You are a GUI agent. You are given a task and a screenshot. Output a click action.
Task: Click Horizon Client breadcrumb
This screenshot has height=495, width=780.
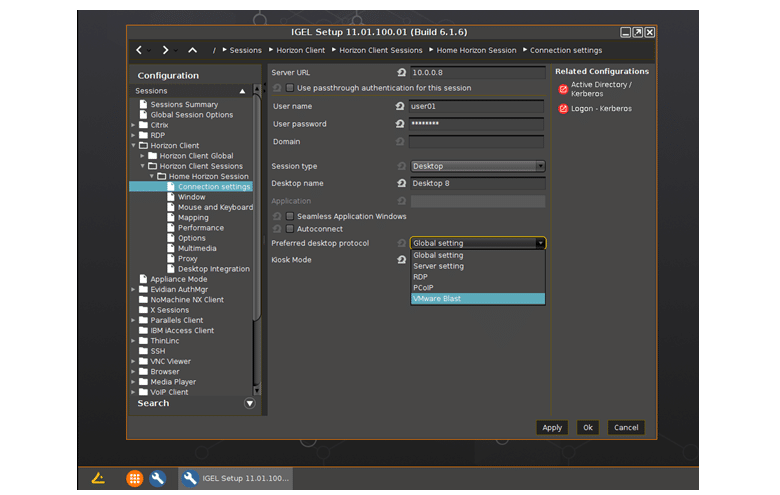click(x=300, y=50)
